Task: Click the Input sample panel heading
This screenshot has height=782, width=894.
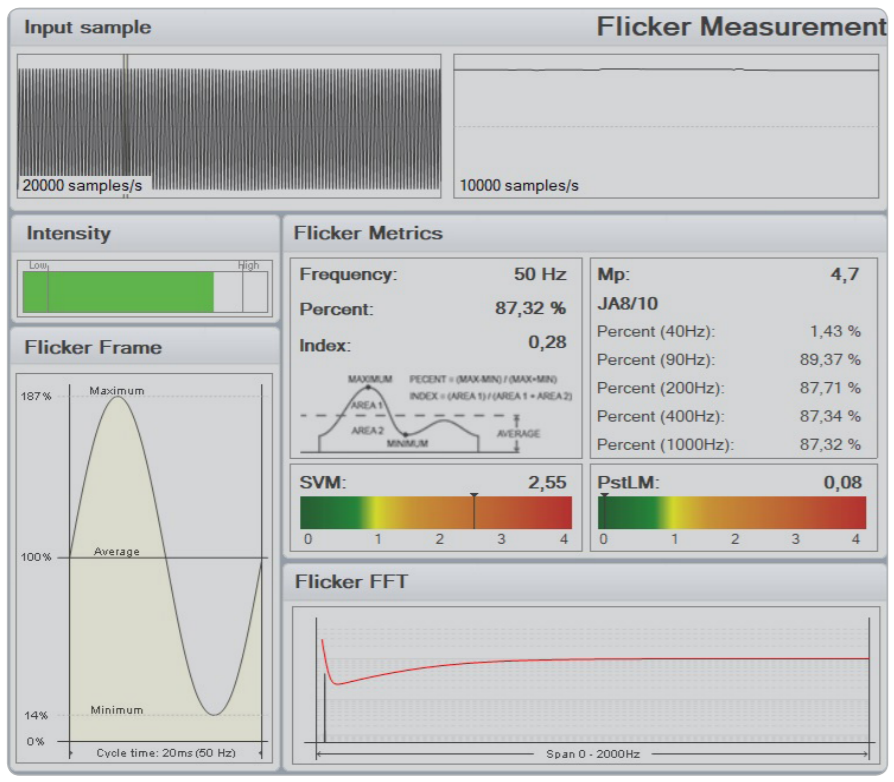Action: tap(88, 27)
